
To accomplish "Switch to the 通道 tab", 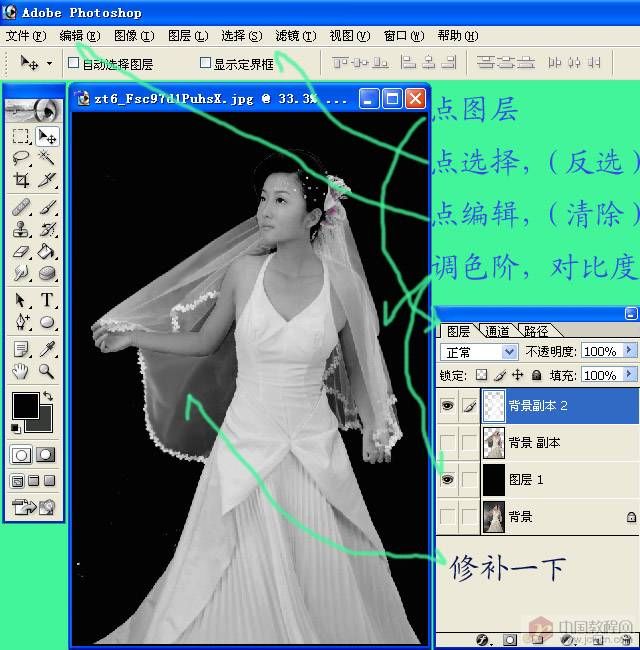I will click(496, 331).
